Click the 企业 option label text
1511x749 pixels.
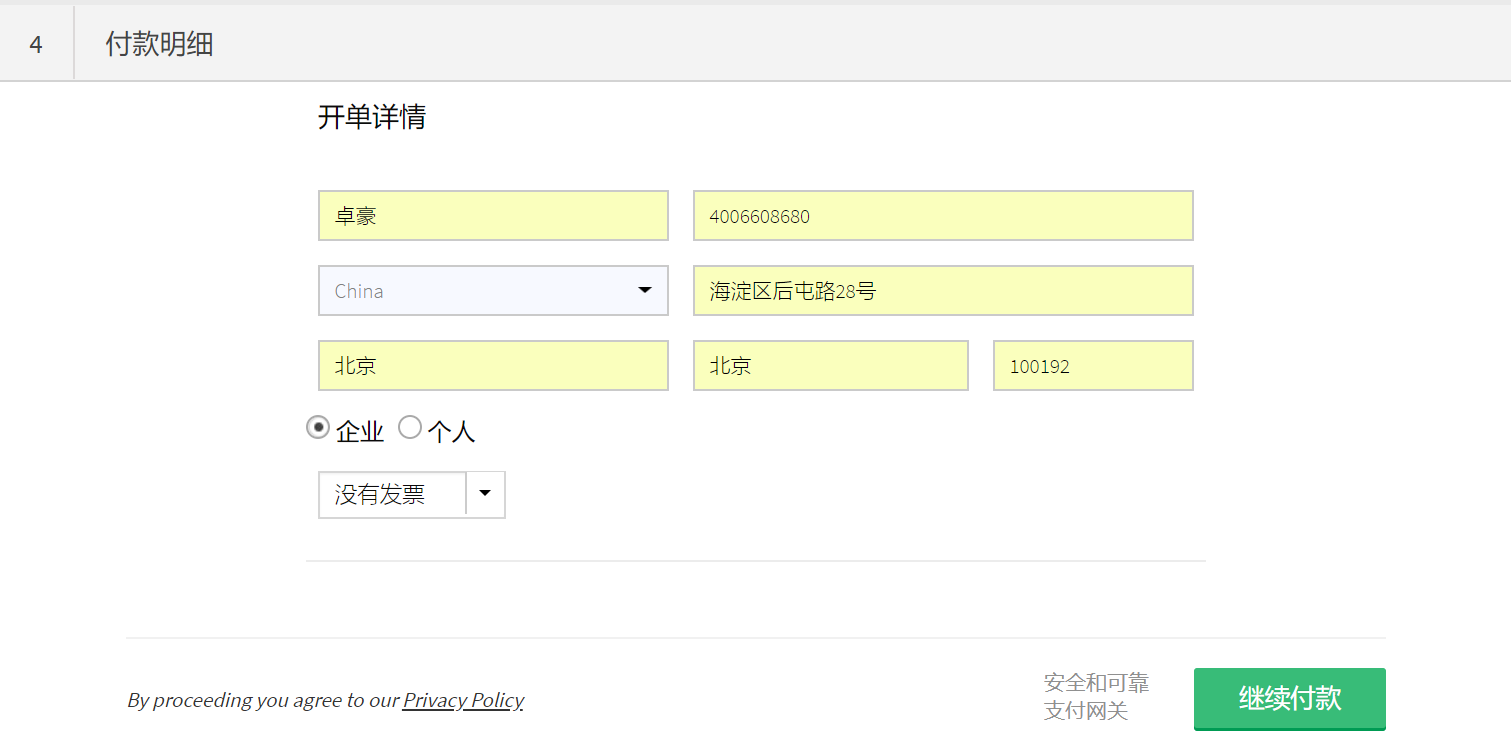coord(360,432)
